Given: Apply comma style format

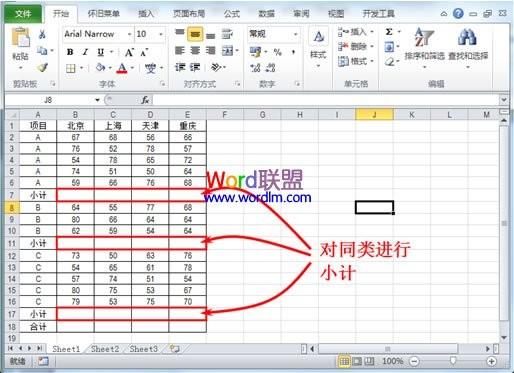Looking at the screenshot, I should tap(293, 52).
